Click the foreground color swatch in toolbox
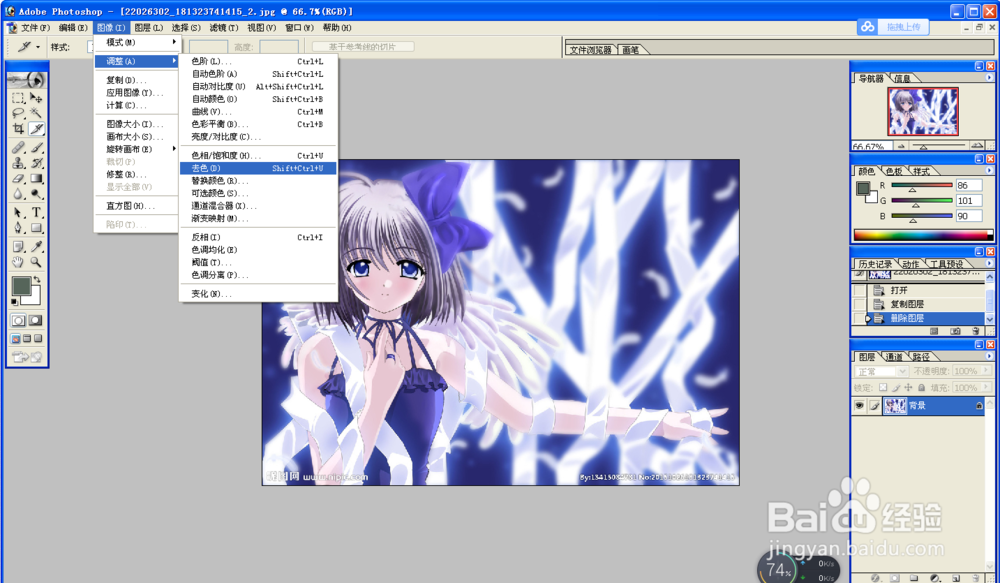The width and height of the screenshot is (1000, 583). [x=21, y=286]
